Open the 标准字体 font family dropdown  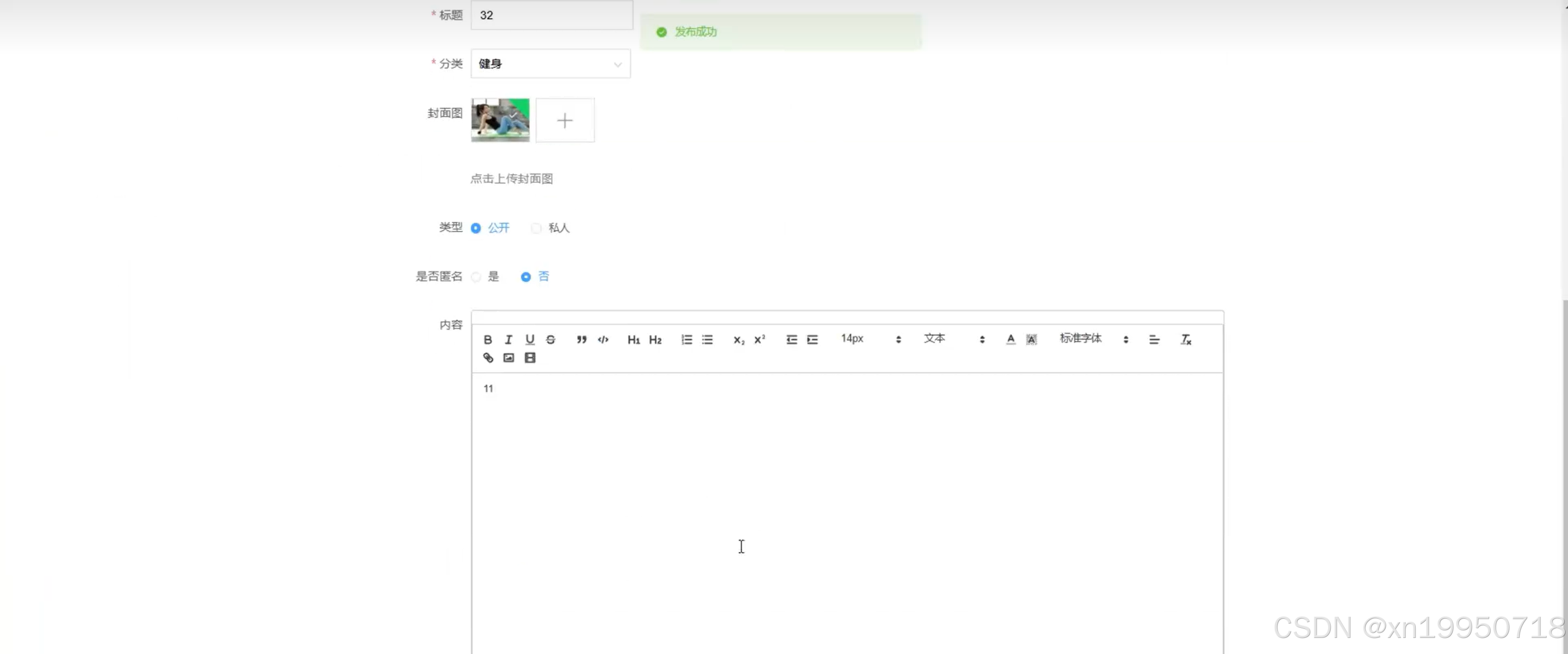click(x=1094, y=339)
